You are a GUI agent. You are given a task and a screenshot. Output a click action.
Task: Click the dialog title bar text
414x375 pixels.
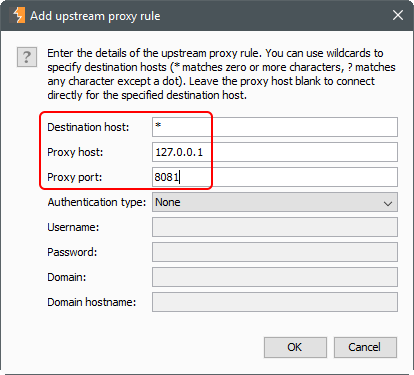(95, 16)
